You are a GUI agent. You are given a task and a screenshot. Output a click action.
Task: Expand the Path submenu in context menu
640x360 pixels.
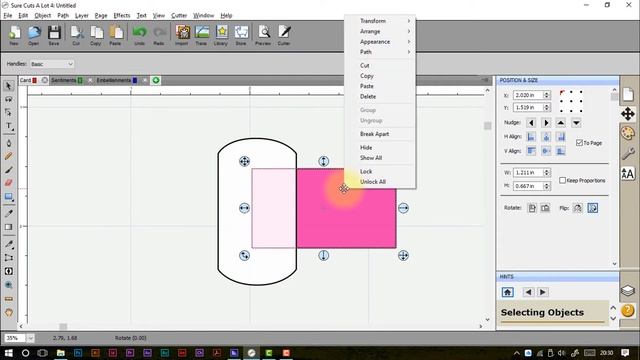click(x=380, y=52)
